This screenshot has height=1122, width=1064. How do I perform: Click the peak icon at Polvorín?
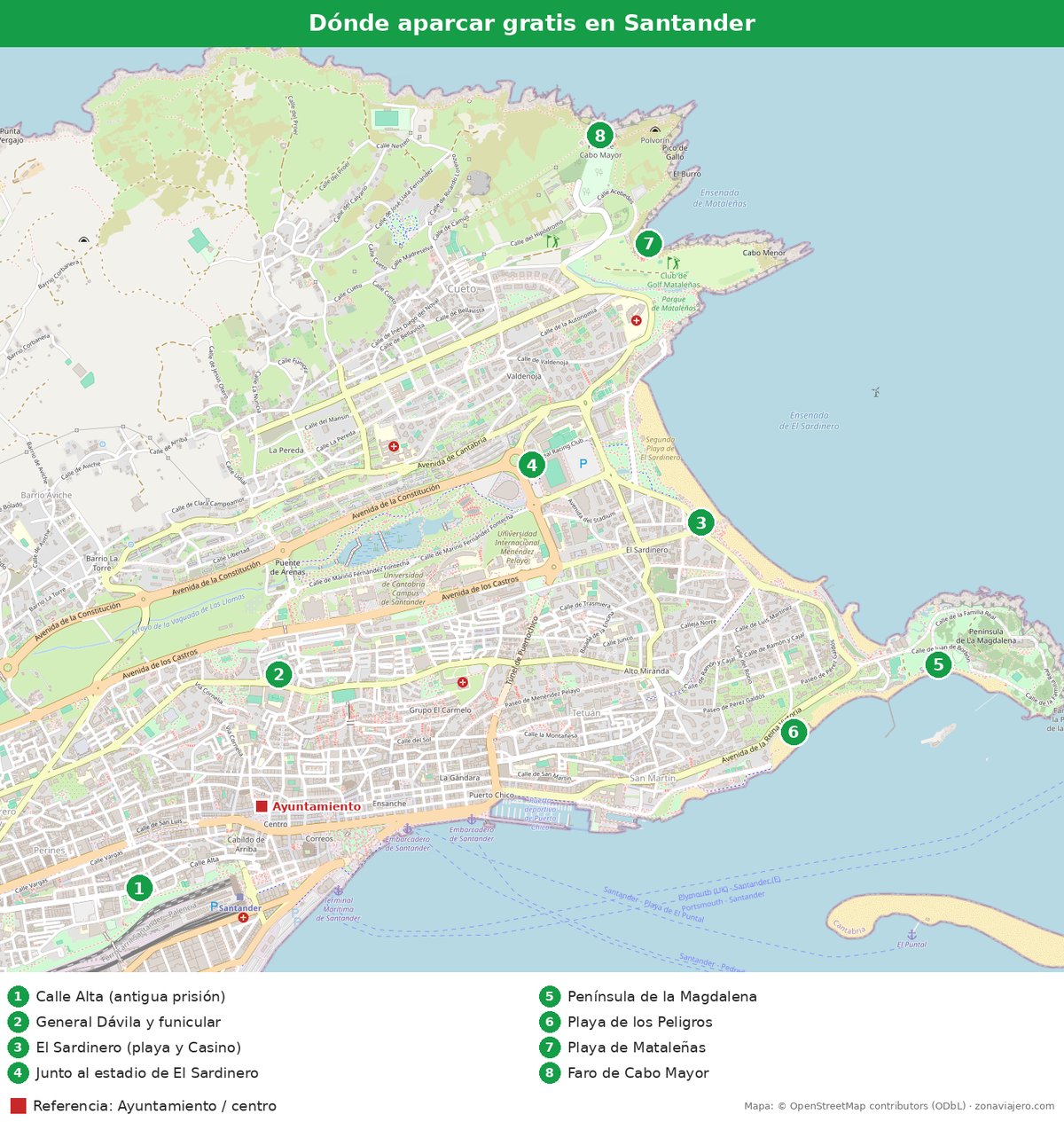point(655,130)
